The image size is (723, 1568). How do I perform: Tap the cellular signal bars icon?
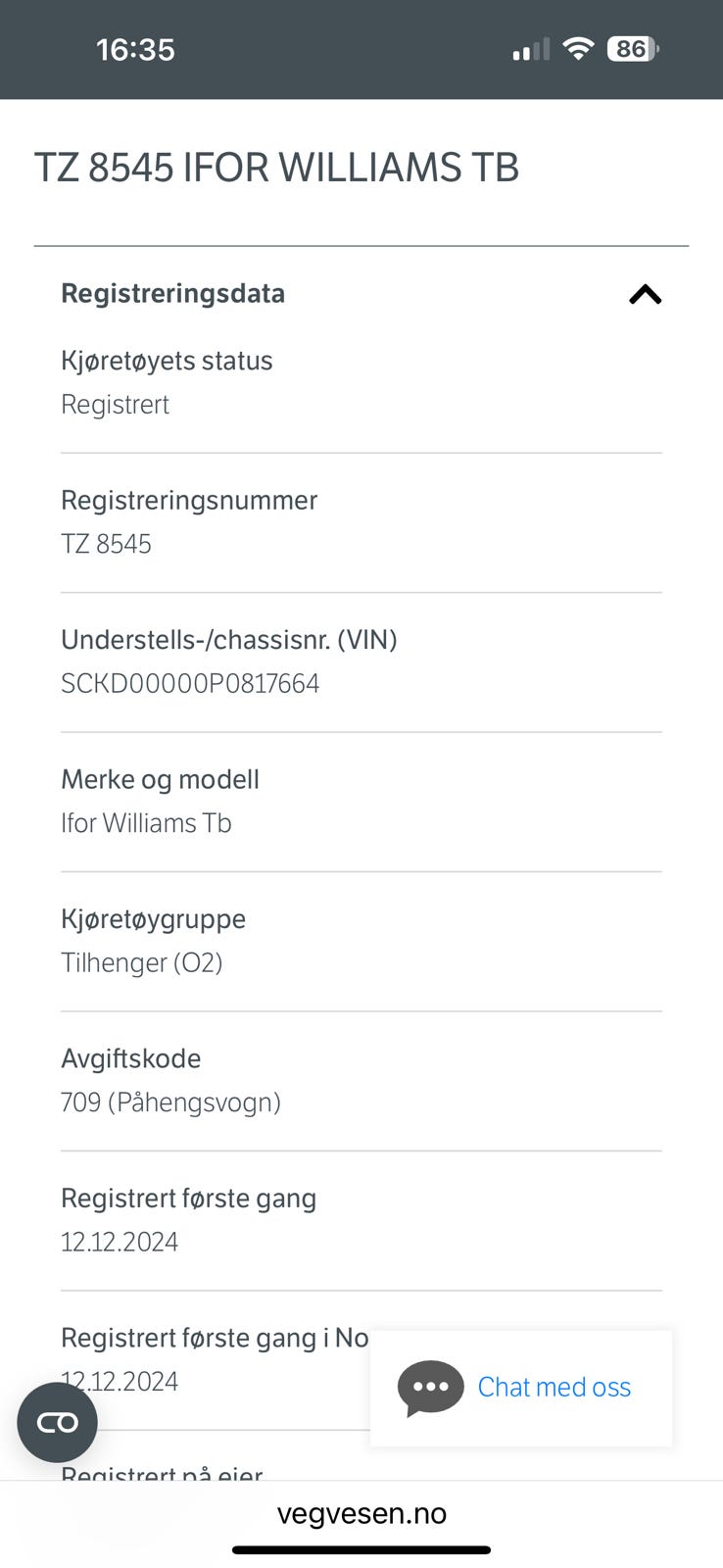(x=531, y=50)
